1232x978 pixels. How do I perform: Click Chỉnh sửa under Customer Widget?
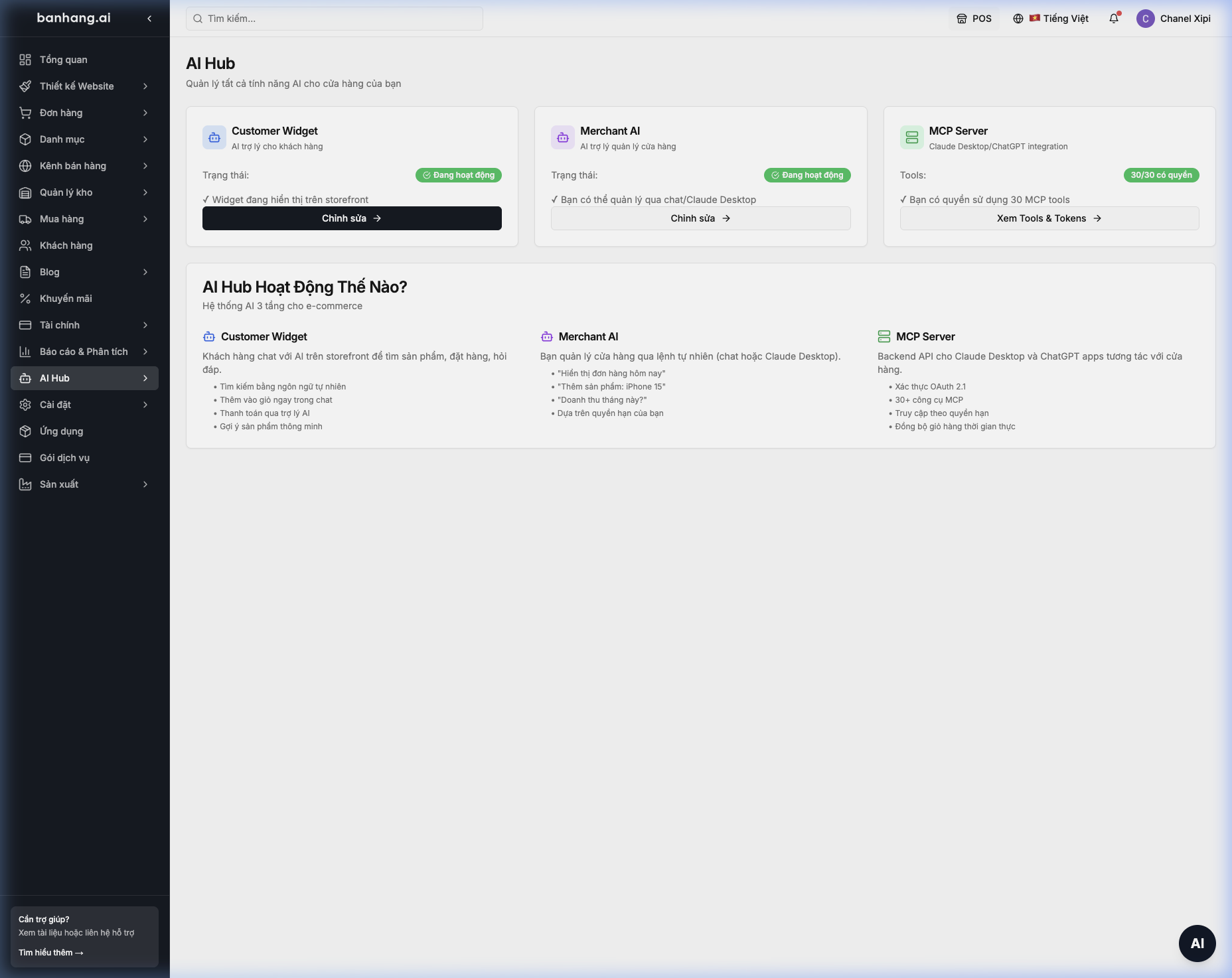(352, 218)
